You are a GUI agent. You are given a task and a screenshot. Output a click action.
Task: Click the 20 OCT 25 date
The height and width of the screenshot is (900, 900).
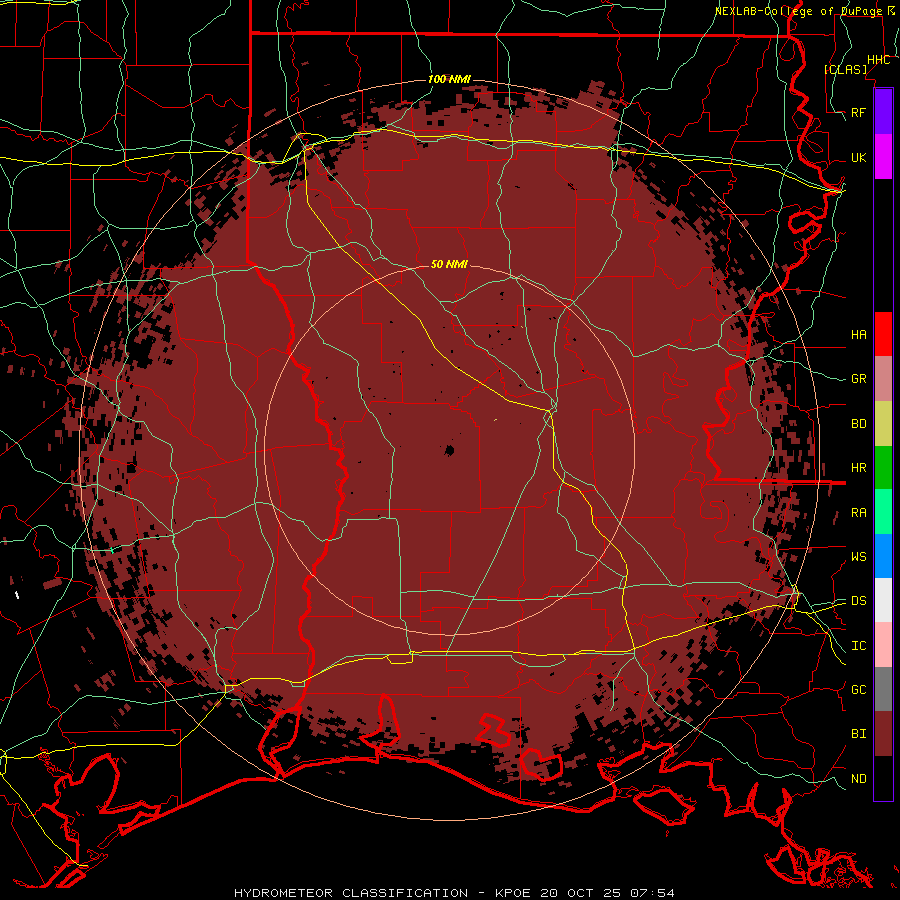tap(581, 893)
